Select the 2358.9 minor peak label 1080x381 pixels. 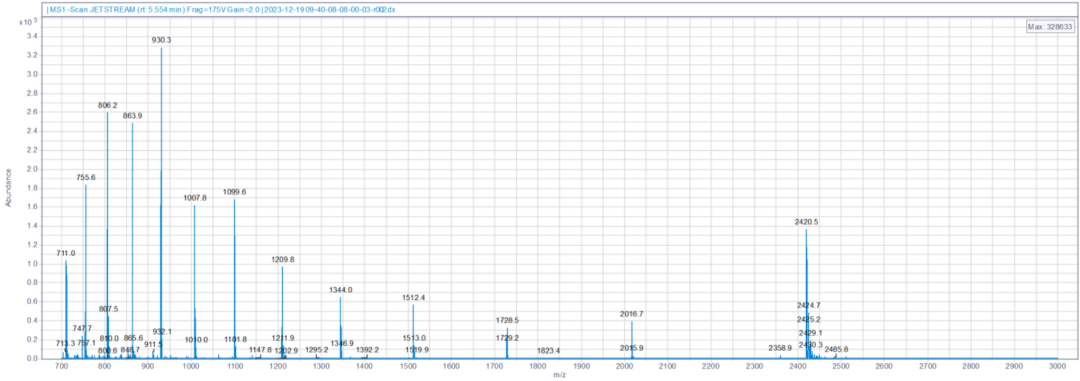tap(780, 349)
